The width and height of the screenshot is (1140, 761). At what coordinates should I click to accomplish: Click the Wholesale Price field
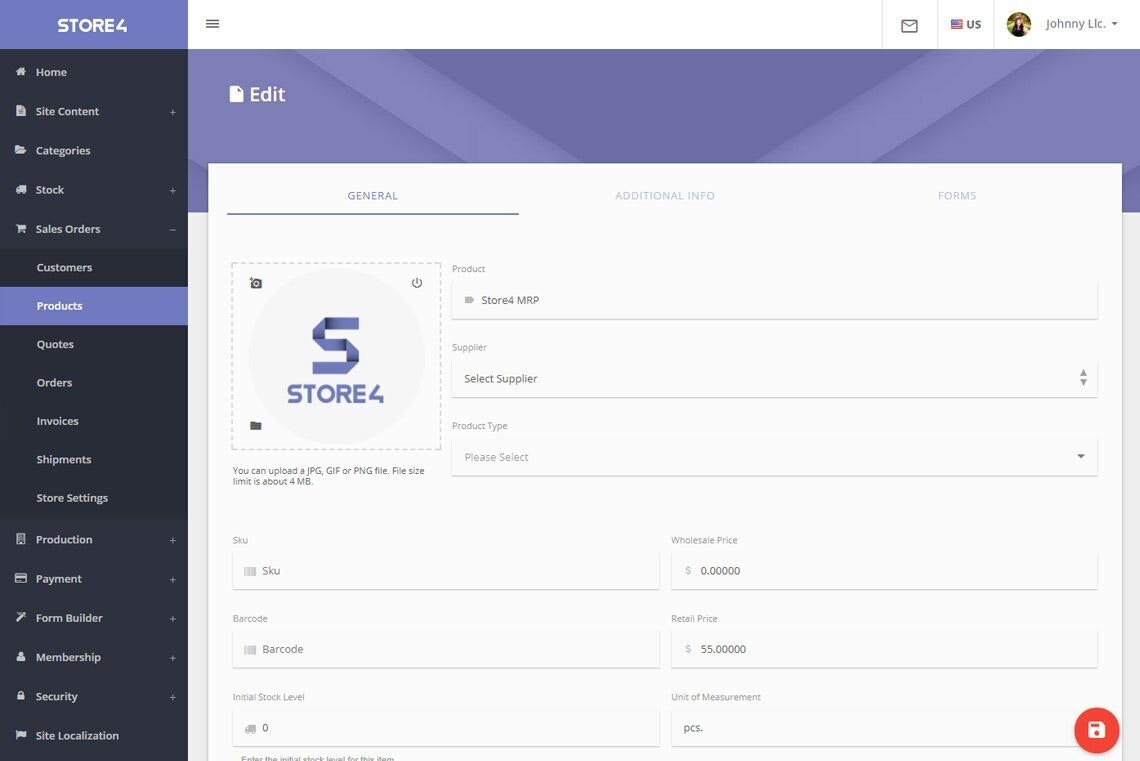[x=884, y=571]
